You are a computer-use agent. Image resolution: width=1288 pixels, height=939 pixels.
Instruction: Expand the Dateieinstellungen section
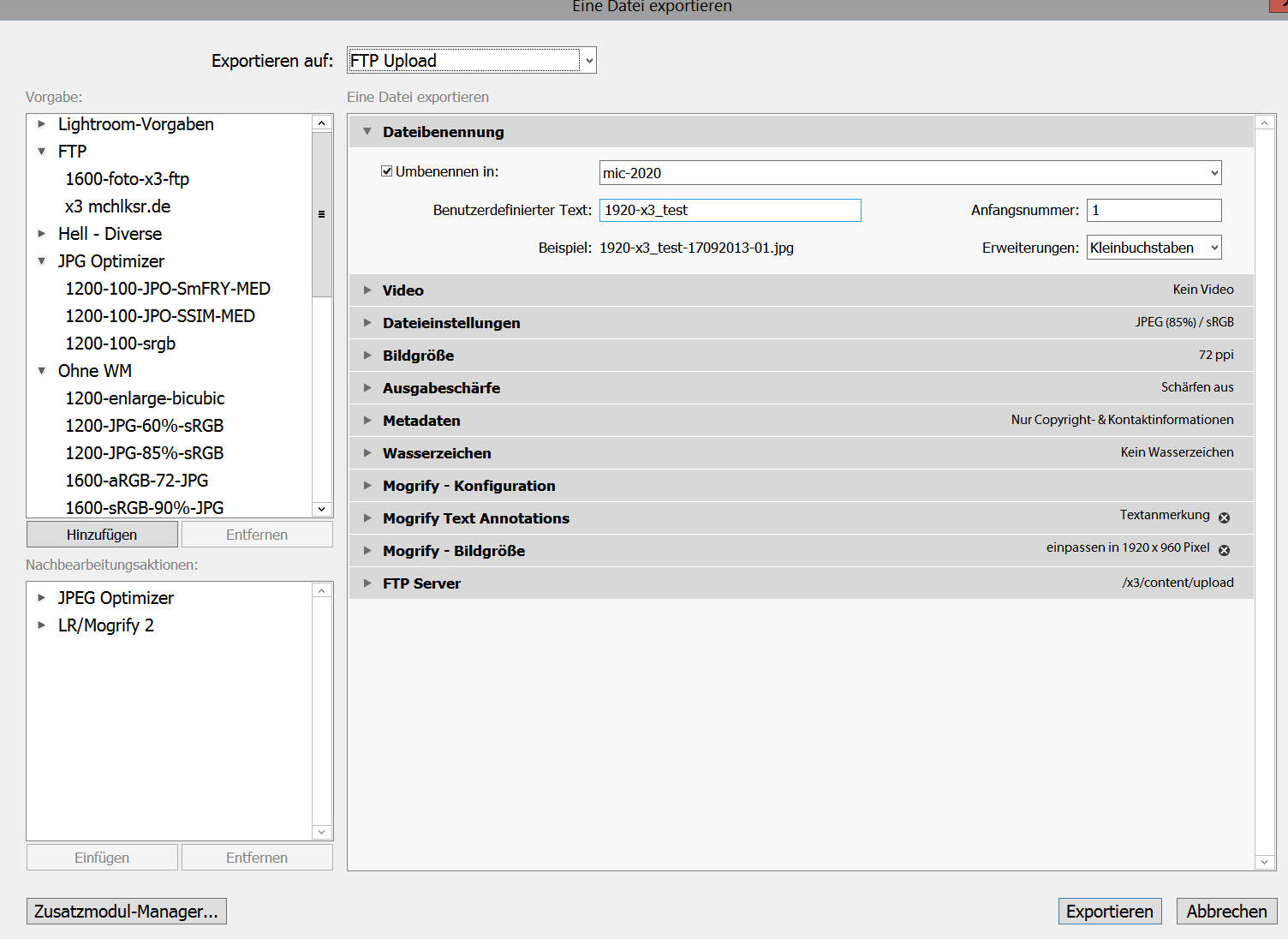pyautogui.click(x=367, y=322)
